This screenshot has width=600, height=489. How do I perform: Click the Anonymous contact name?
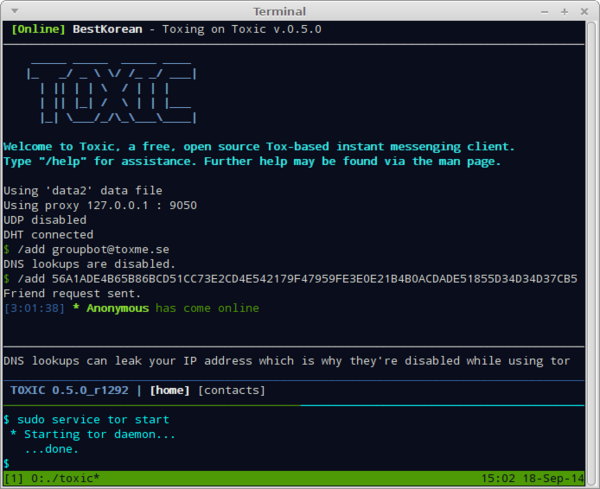coord(117,308)
